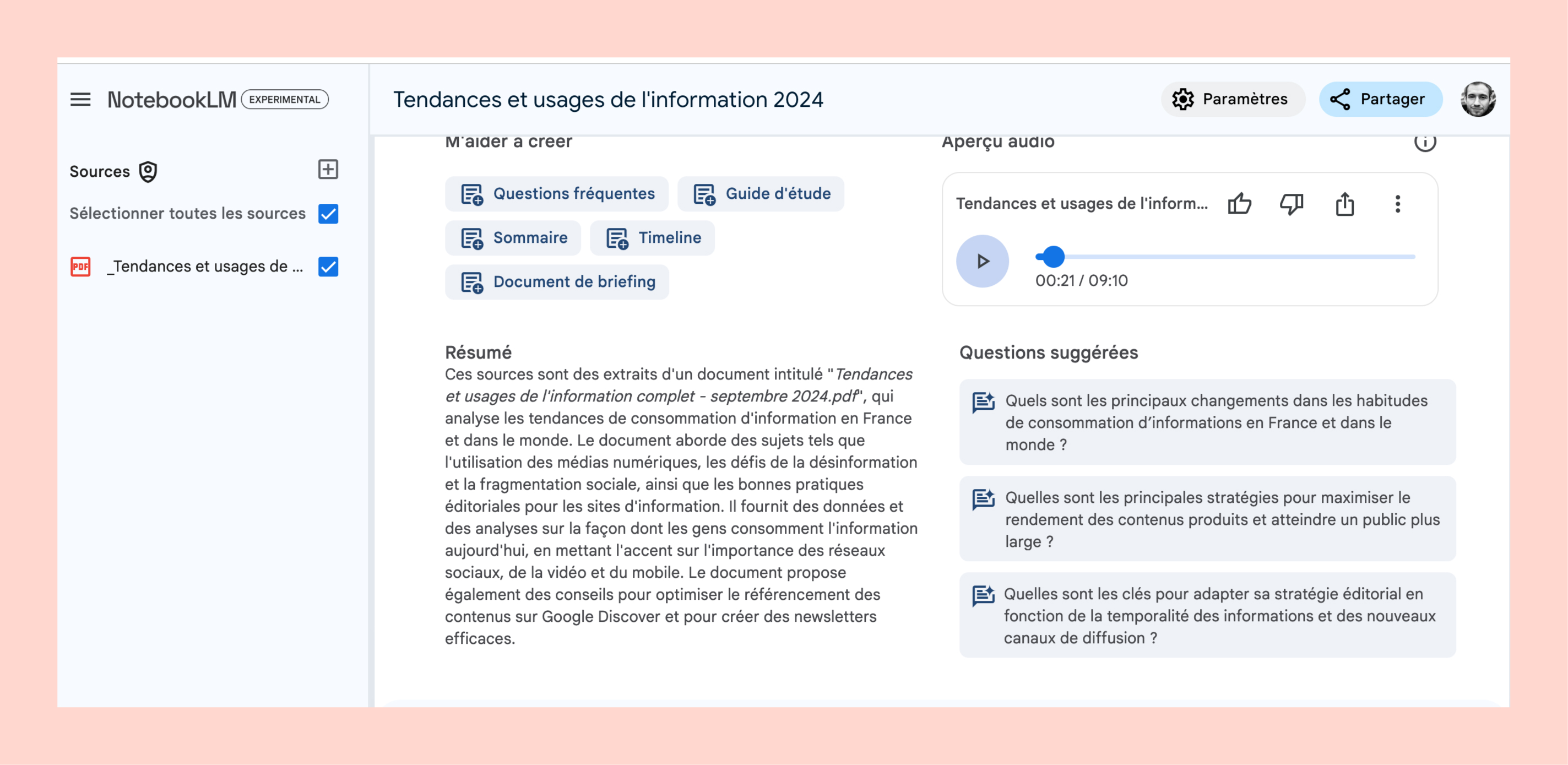The width and height of the screenshot is (1568, 765).
Task: Click the add source plus icon
Action: pyautogui.click(x=328, y=169)
